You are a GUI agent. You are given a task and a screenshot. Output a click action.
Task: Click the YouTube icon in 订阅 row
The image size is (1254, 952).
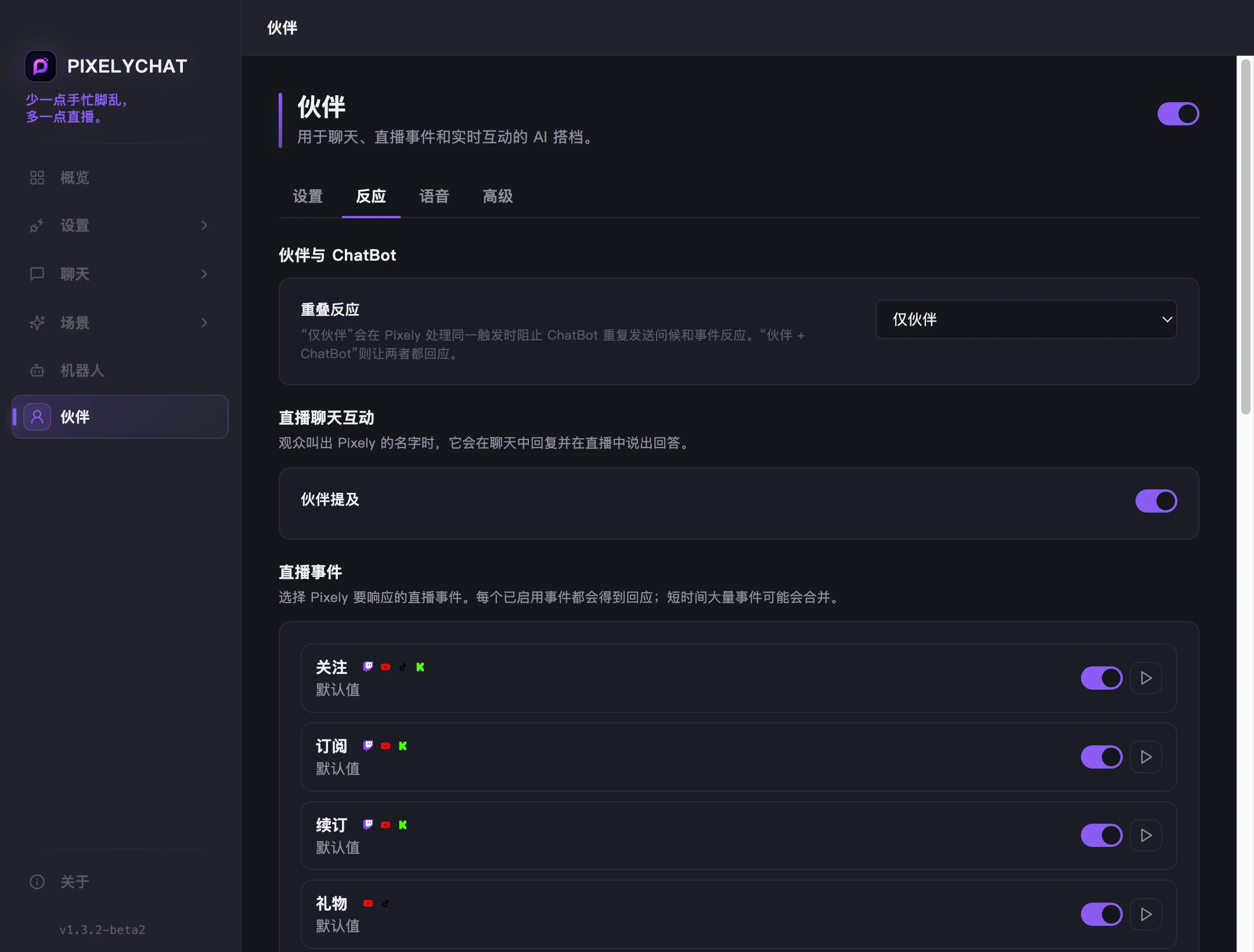[385, 746]
